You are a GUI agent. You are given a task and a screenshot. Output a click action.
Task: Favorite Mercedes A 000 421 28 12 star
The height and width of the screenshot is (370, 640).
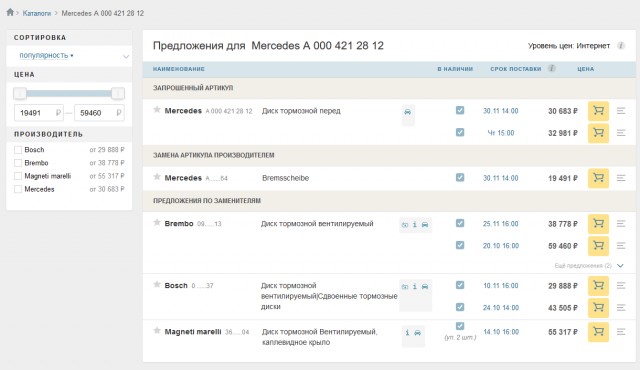(157, 109)
